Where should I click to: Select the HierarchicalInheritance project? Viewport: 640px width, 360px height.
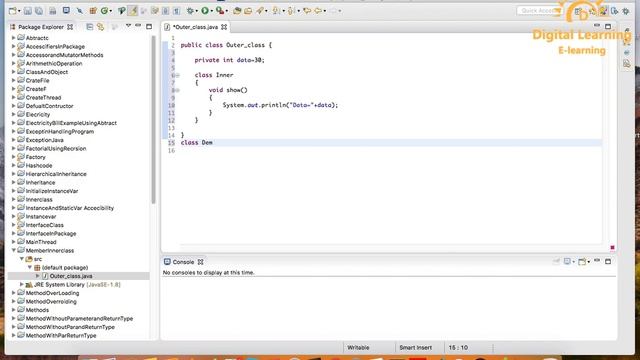(x=56, y=174)
